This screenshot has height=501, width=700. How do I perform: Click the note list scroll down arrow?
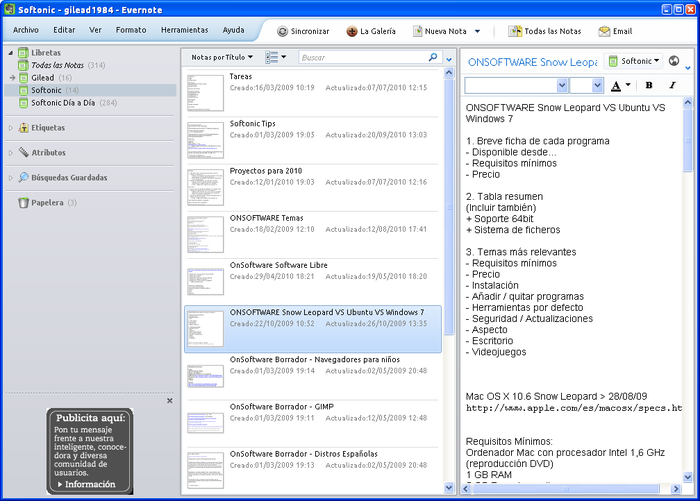[x=449, y=488]
